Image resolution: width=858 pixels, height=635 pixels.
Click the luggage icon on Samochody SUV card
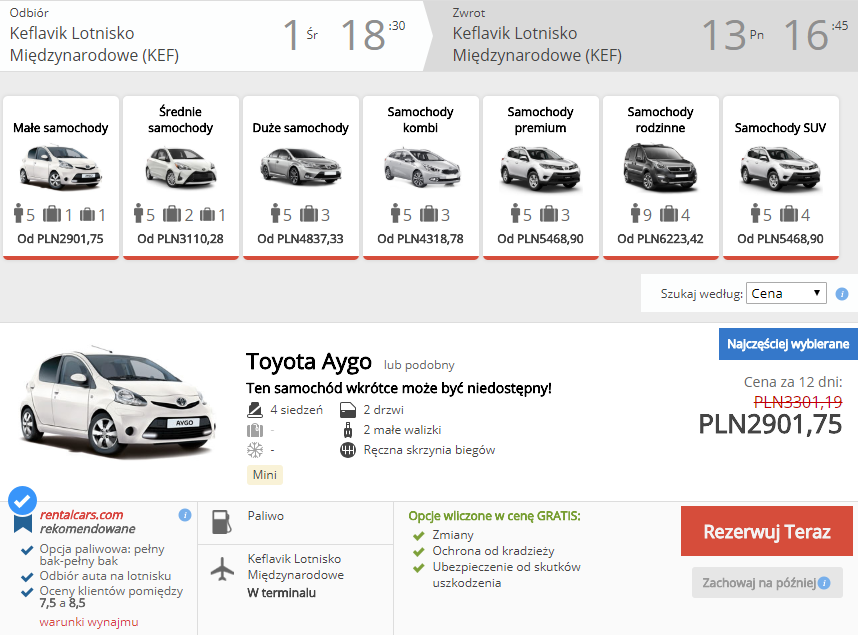pos(789,214)
